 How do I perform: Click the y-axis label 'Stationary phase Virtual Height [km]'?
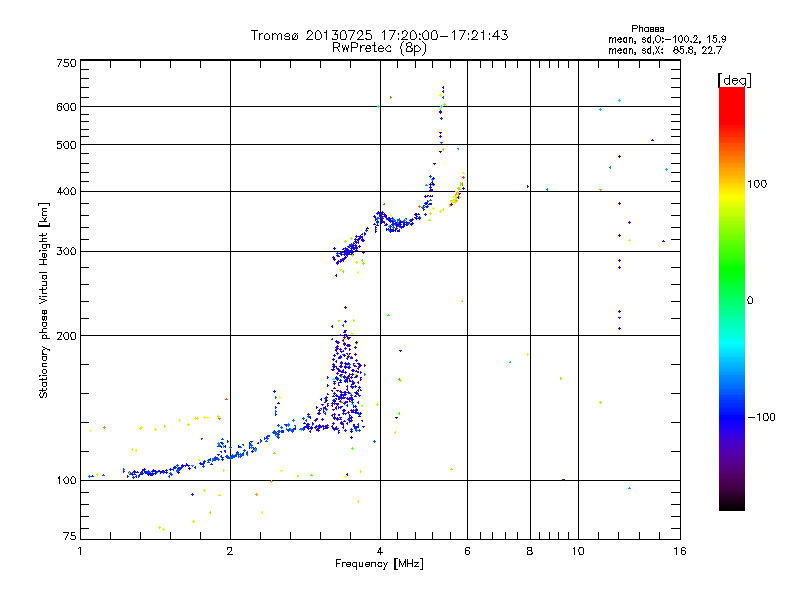coord(43,301)
